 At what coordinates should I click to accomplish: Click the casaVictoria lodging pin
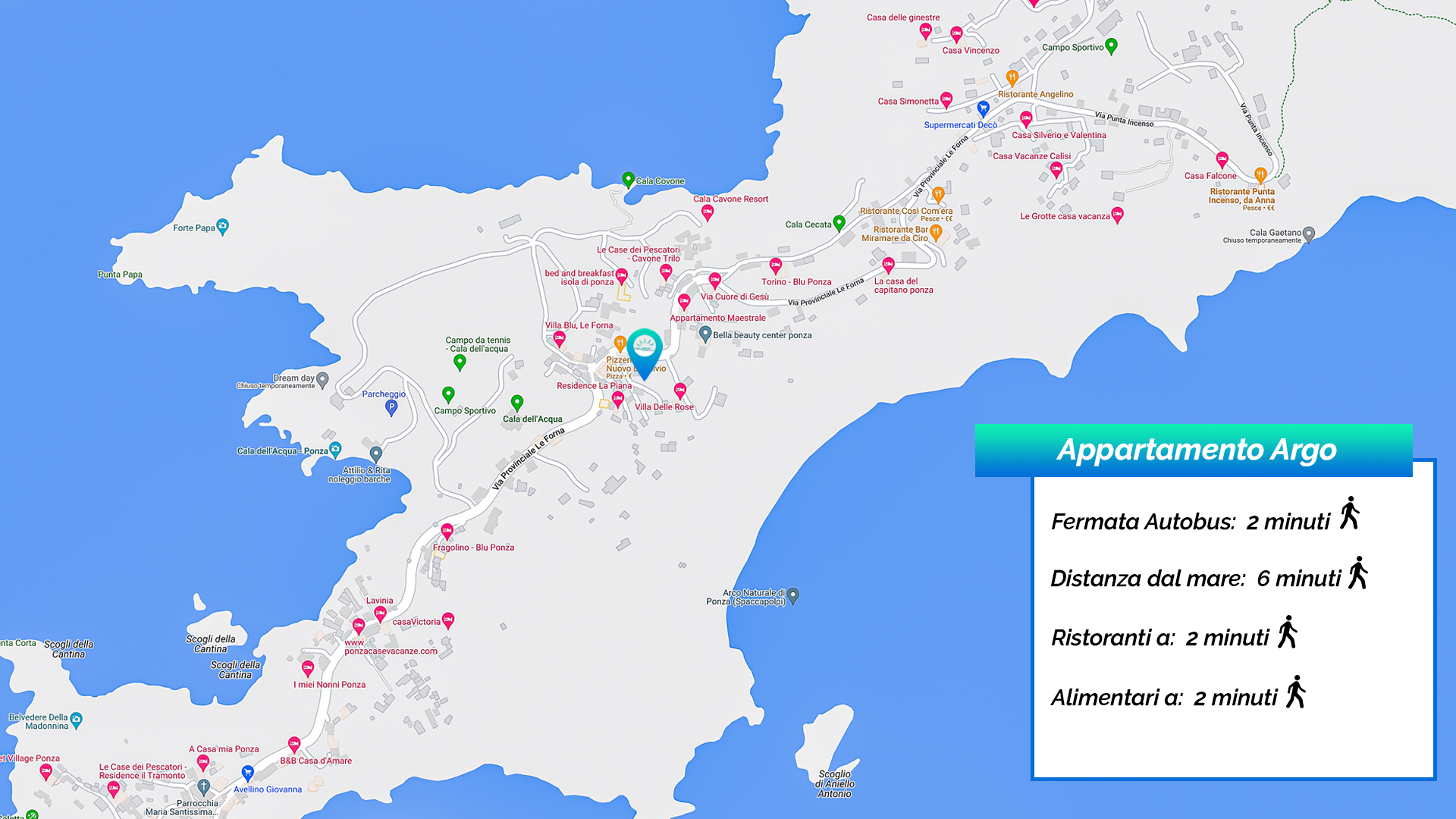click(448, 620)
